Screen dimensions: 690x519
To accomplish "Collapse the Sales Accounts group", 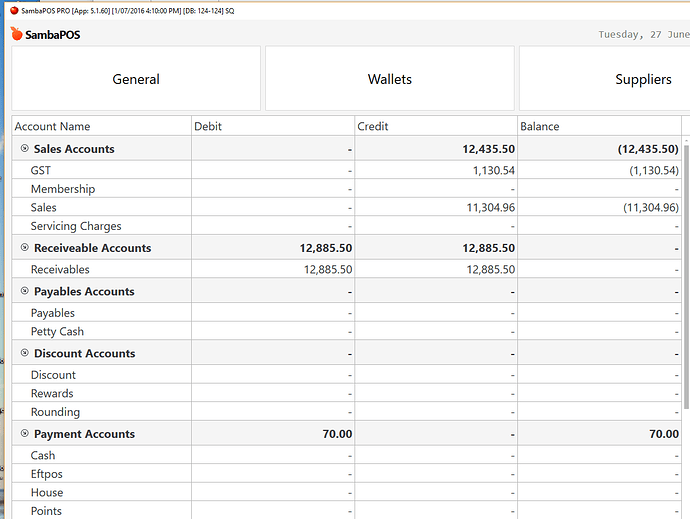I will point(25,148).
